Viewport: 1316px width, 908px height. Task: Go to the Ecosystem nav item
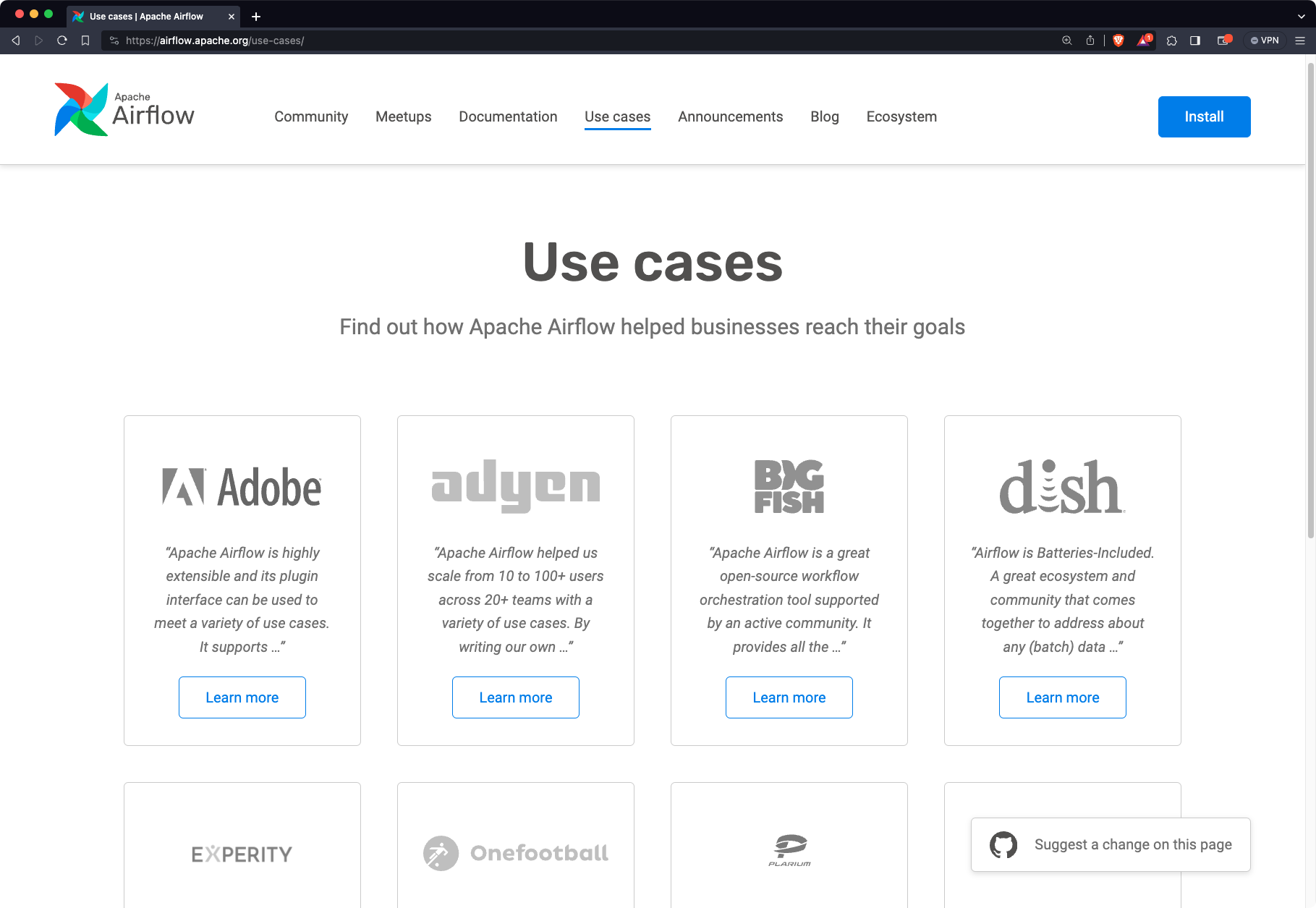pyautogui.click(x=901, y=116)
